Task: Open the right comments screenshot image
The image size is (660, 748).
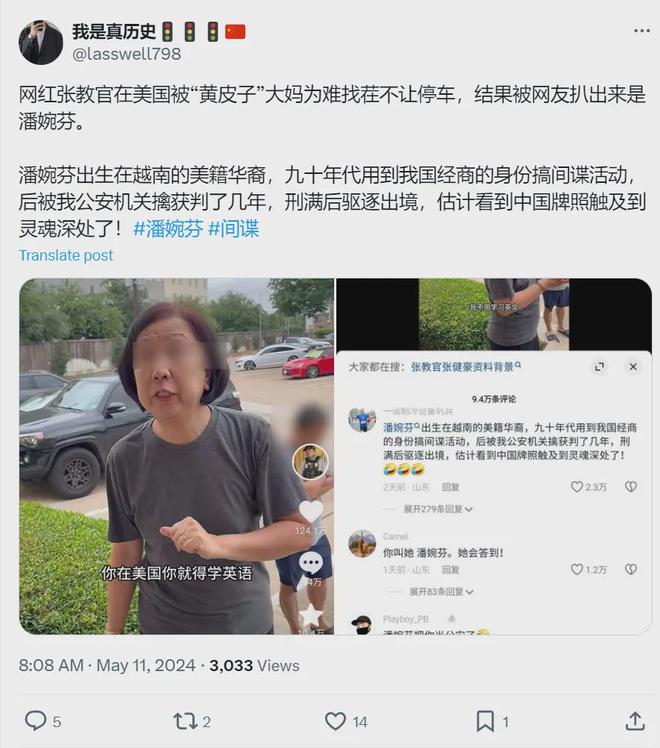Action: [494, 456]
